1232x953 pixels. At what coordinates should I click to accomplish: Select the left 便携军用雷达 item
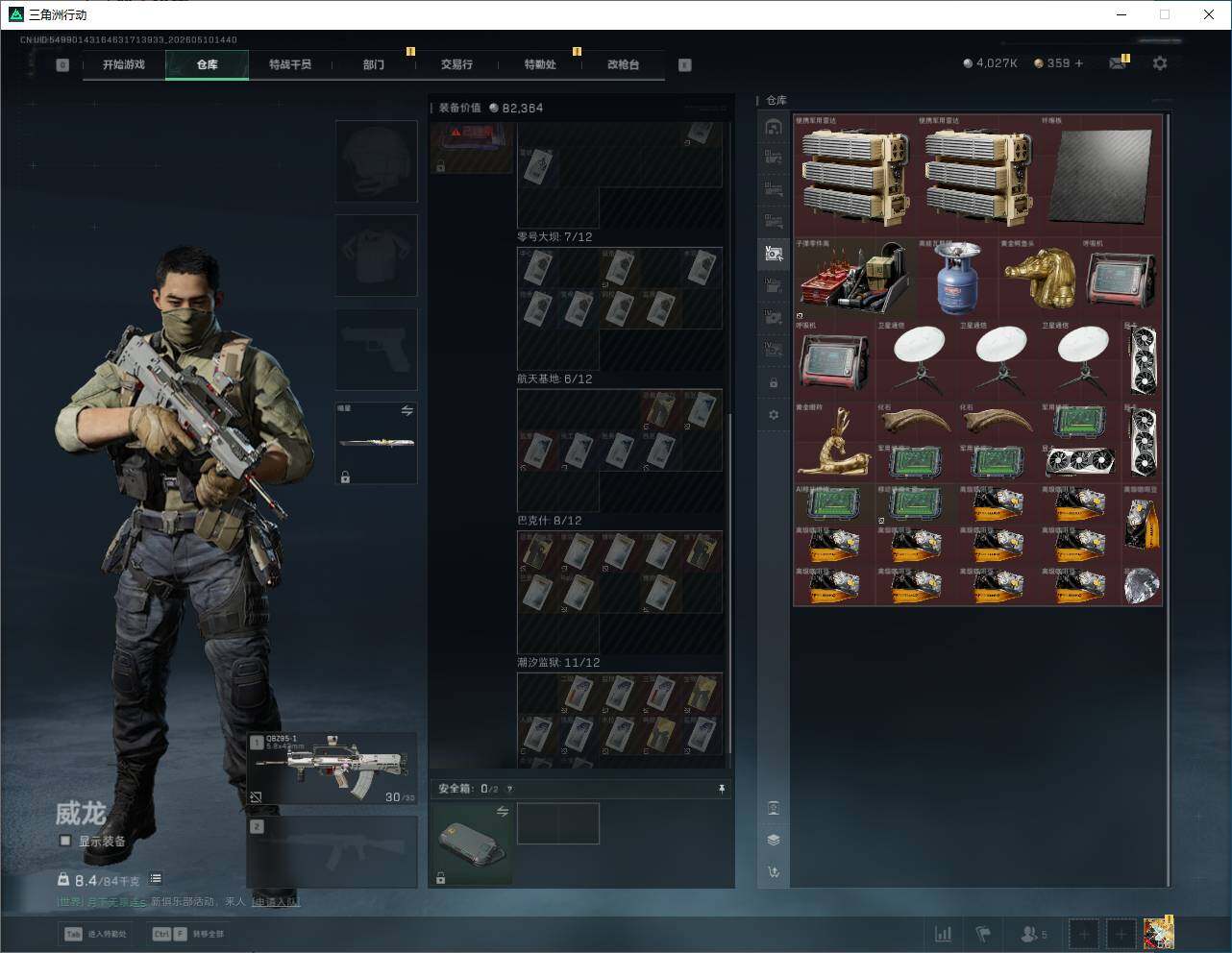855,174
